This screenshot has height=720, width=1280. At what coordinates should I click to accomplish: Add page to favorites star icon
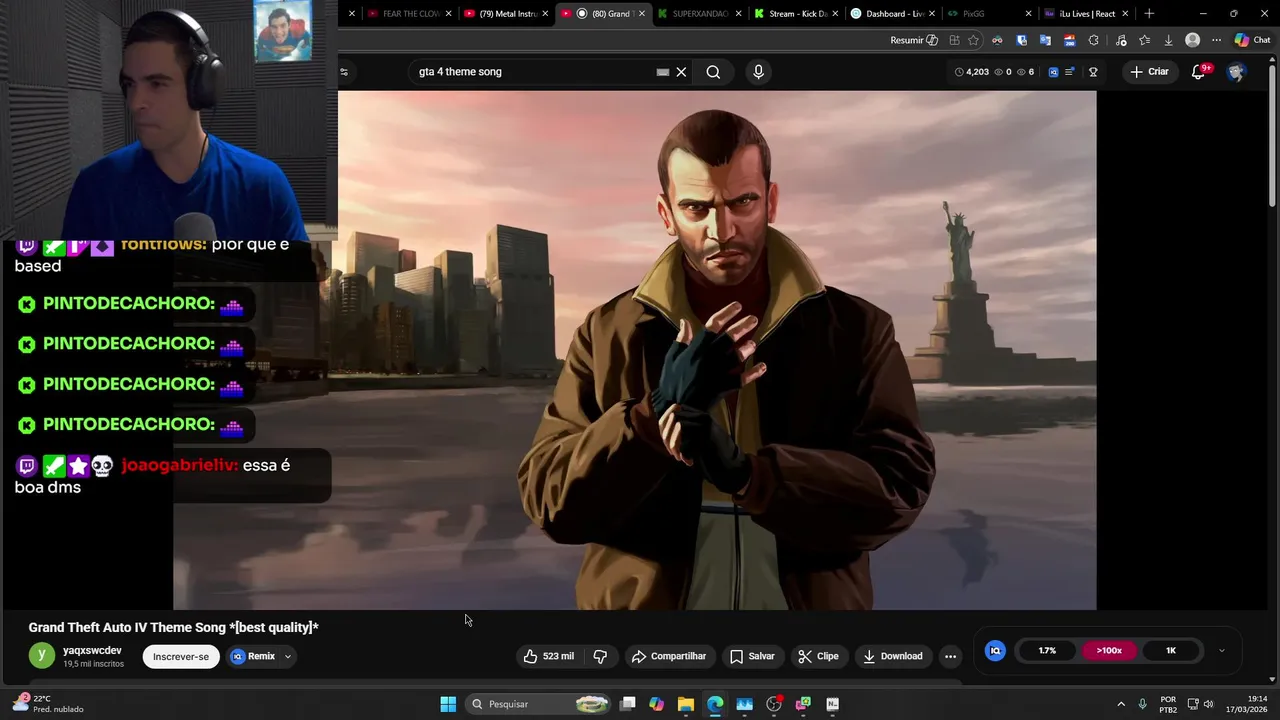(x=974, y=40)
